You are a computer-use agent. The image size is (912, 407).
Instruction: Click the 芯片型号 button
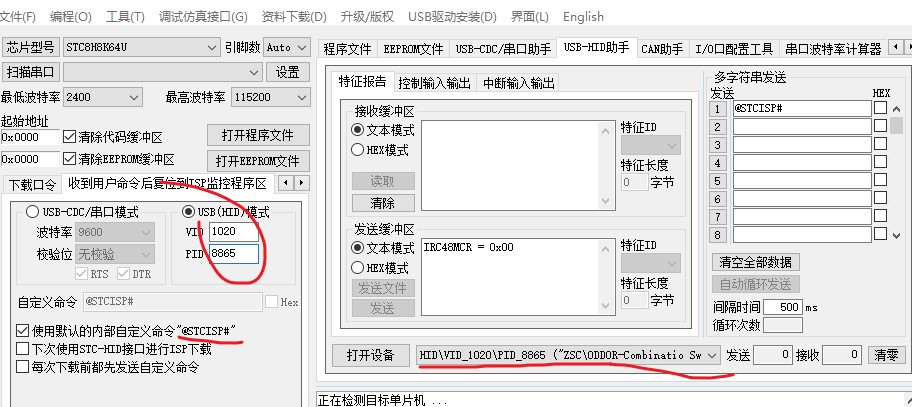pyautogui.click(x=30, y=48)
